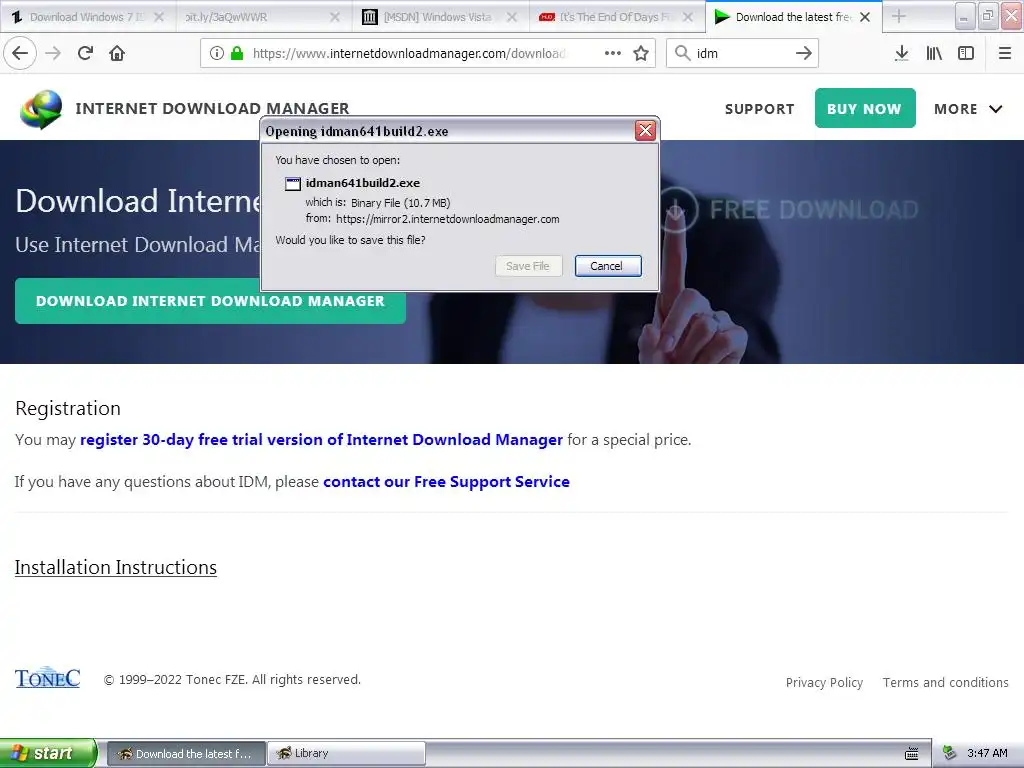Screen dimensions: 1024x768
Task: Open contact our Free Support Service link
Action: 446,482
